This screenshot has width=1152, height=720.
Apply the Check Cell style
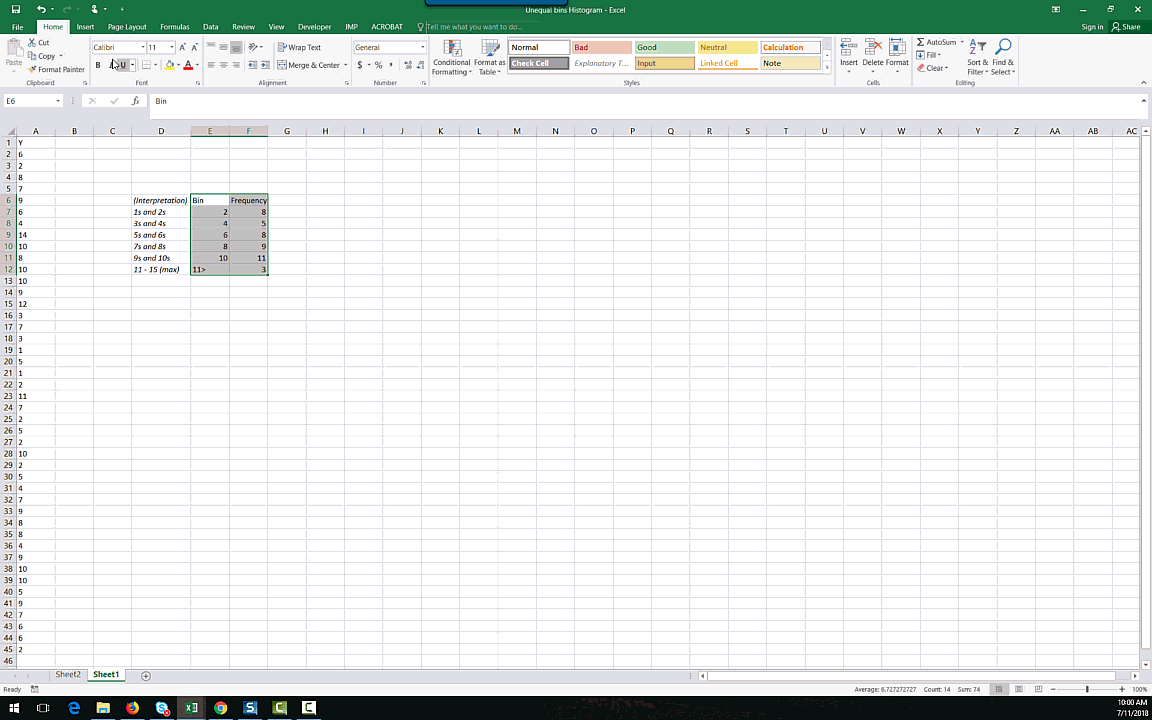[x=539, y=63]
